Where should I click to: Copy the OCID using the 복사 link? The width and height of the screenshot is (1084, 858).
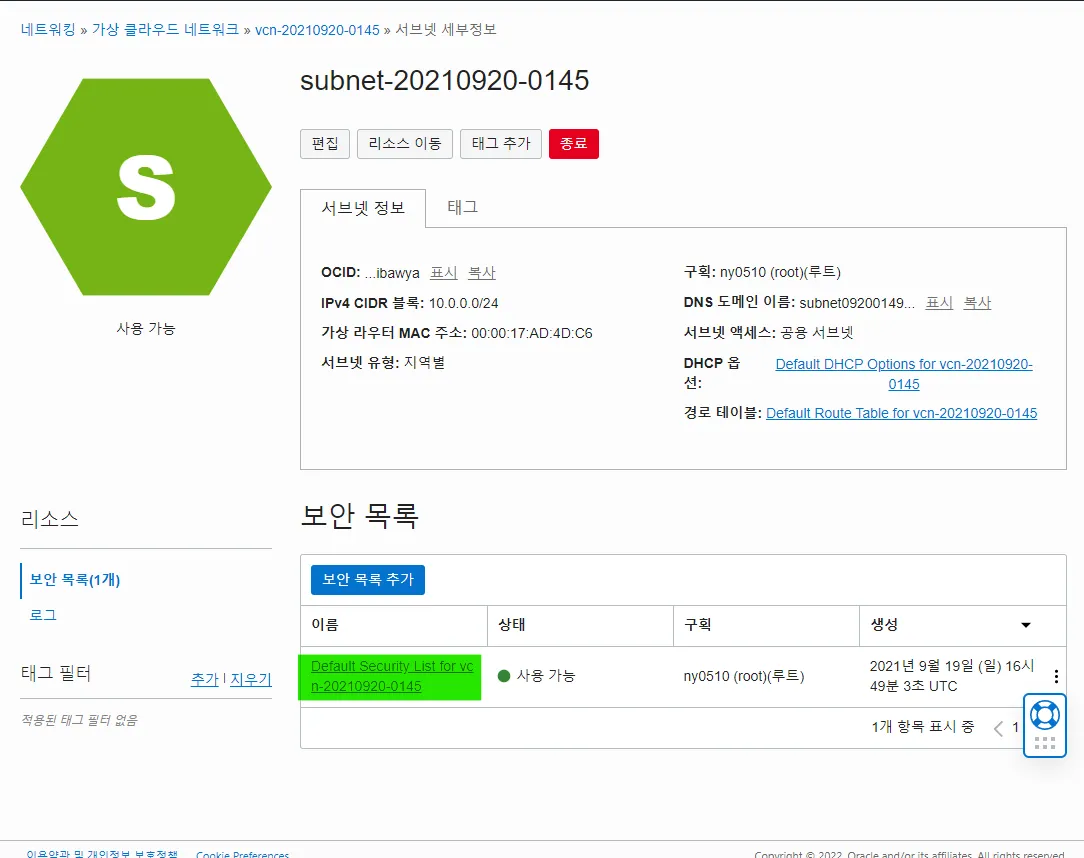pos(481,272)
